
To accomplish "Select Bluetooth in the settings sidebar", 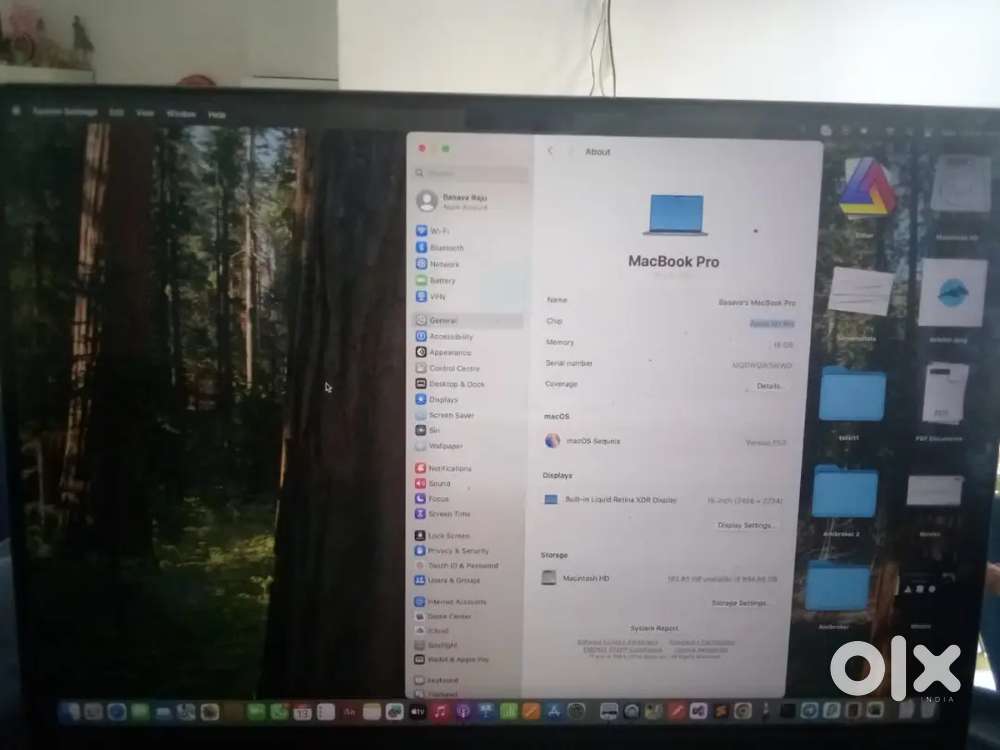I will pos(445,248).
